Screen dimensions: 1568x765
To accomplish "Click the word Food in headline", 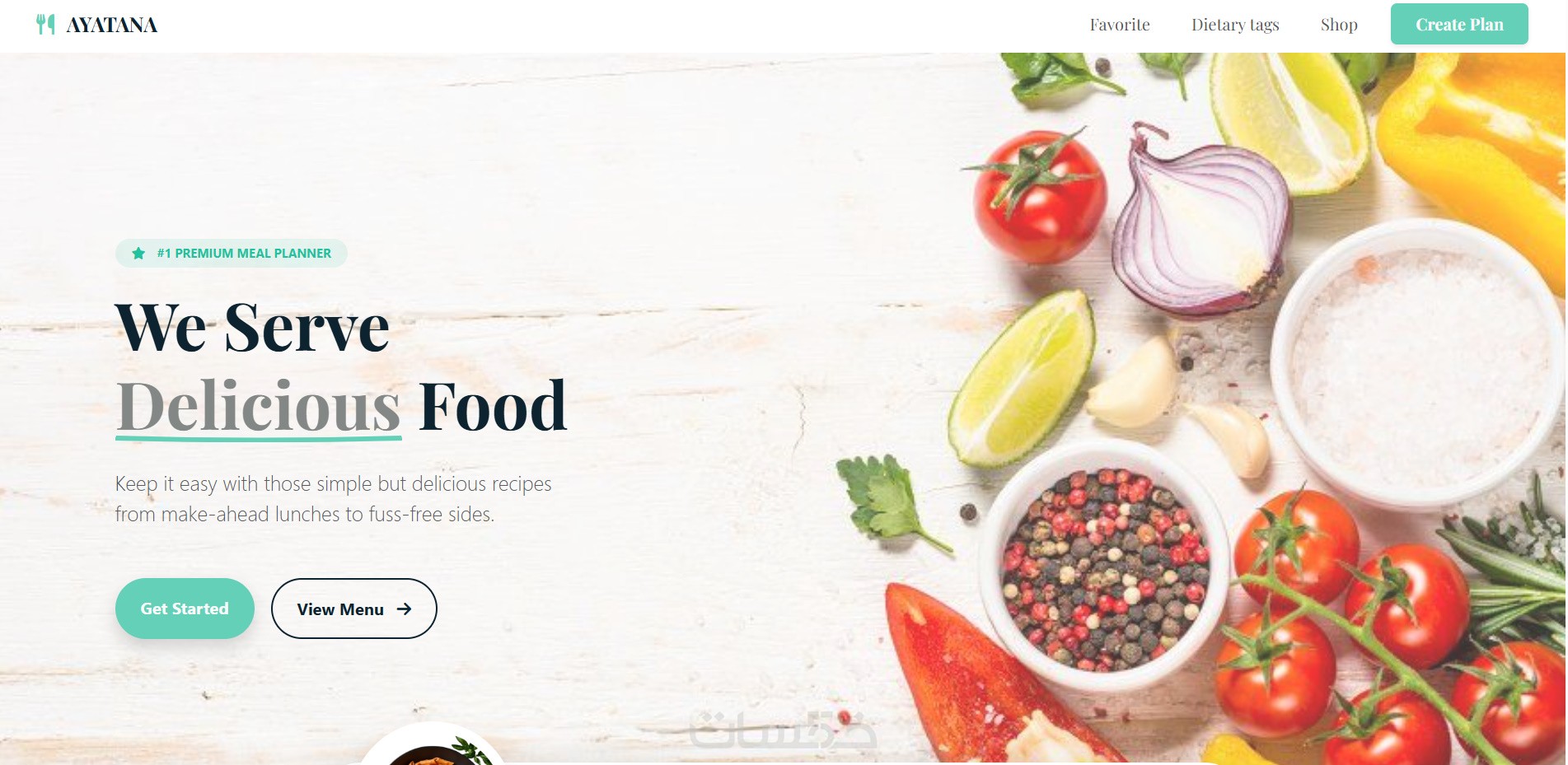I will point(493,406).
